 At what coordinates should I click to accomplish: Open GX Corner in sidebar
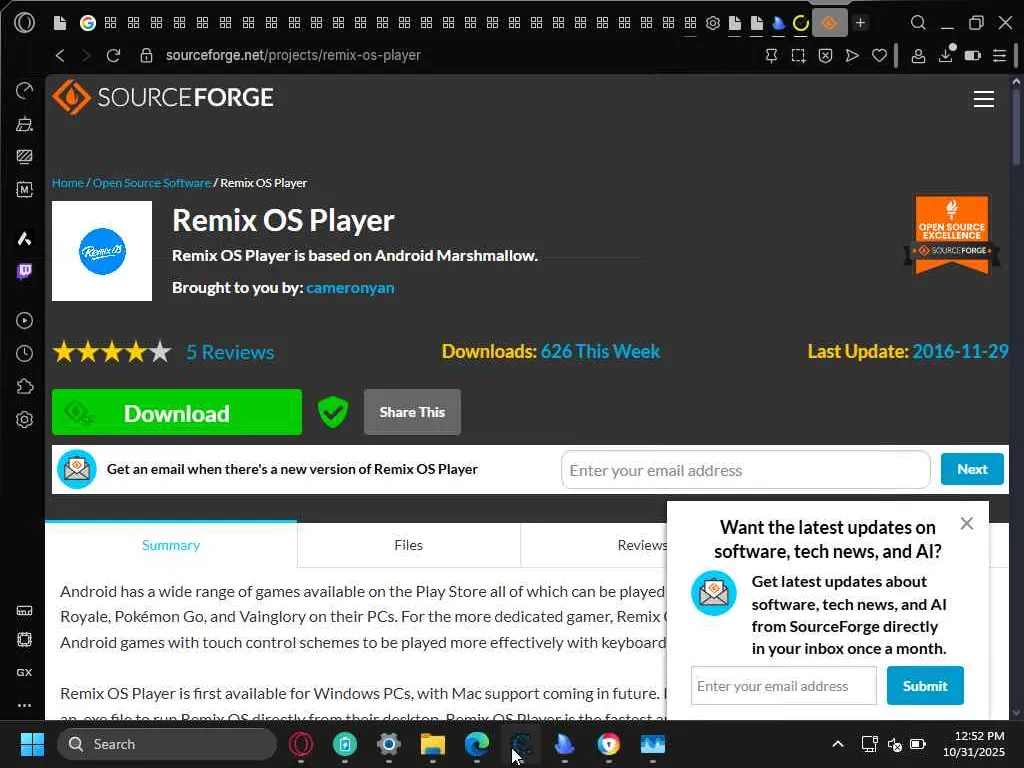[24, 672]
